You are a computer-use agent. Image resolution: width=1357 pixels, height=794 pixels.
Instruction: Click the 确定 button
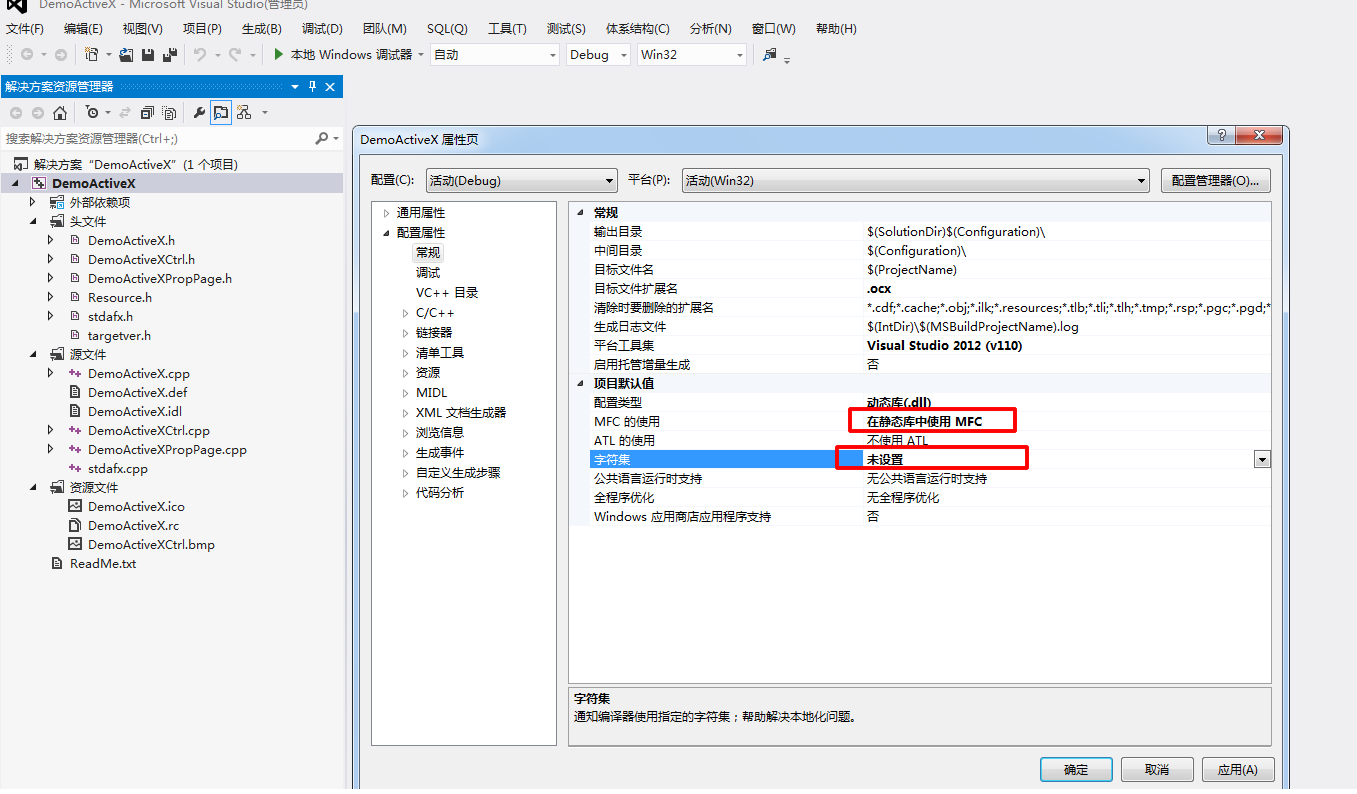click(x=1076, y=769)
